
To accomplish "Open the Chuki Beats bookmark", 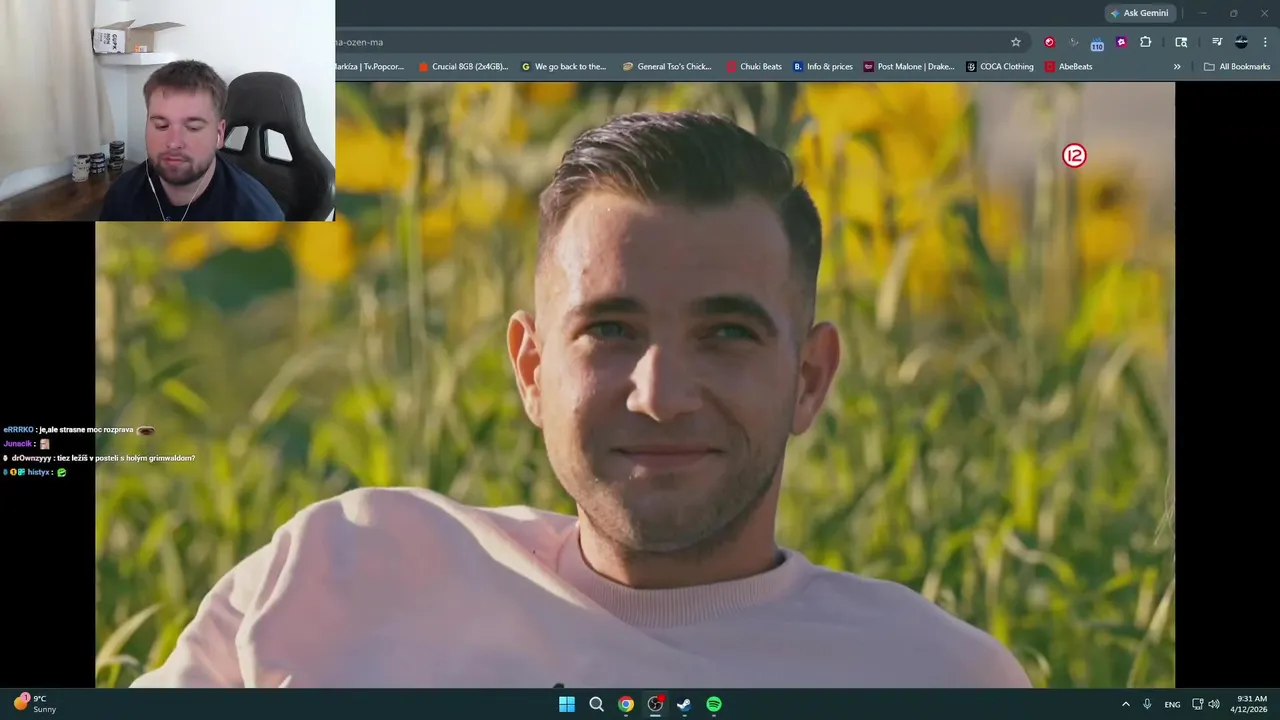I will tap(754, 67).
